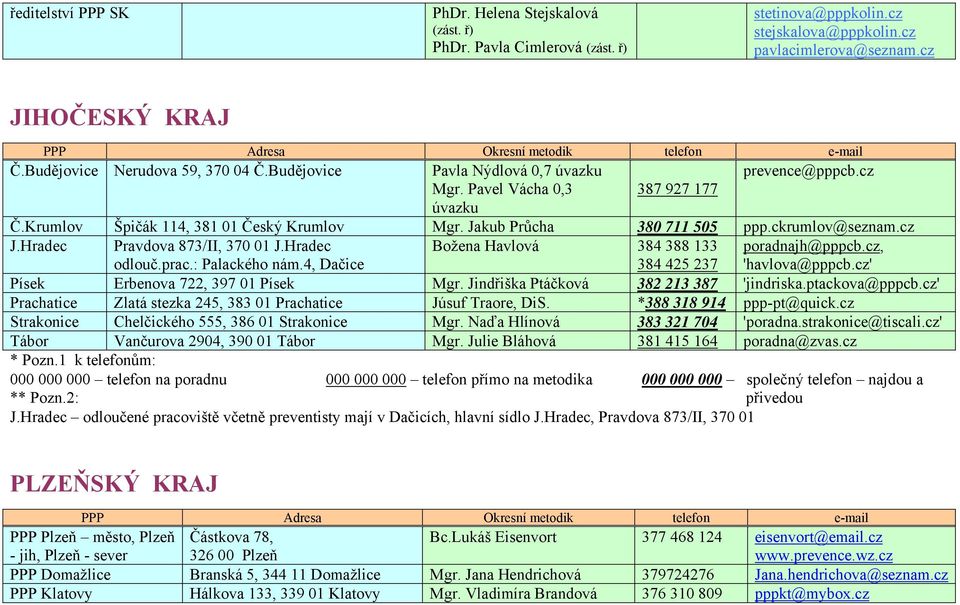Open the pppkt@mybox.cz email link

click(x=812, y=593)
